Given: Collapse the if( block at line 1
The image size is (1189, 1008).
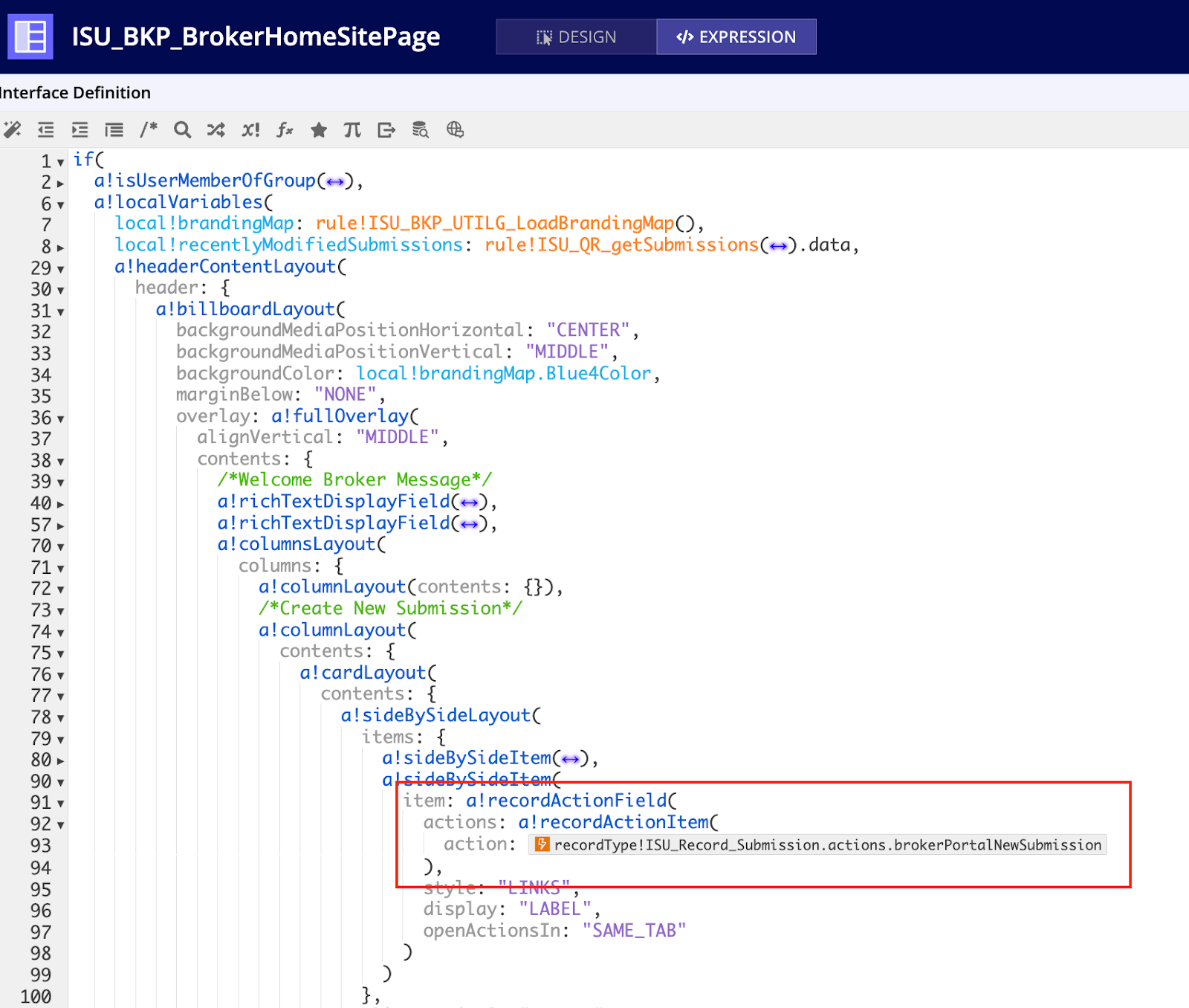Looking at the screenshot, I should tap(60, 162).
